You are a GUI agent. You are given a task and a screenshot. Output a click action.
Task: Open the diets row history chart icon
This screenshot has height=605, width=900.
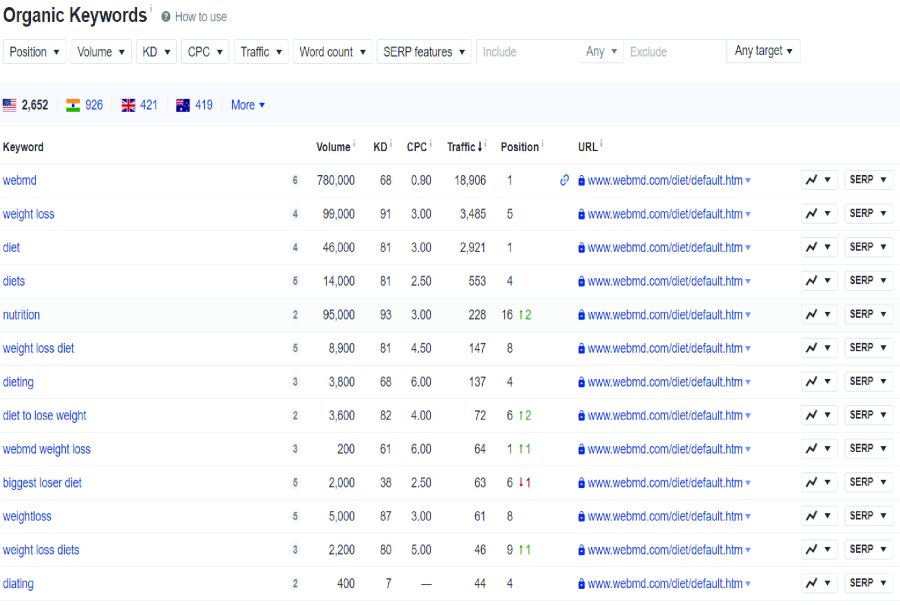click(818, 281)
